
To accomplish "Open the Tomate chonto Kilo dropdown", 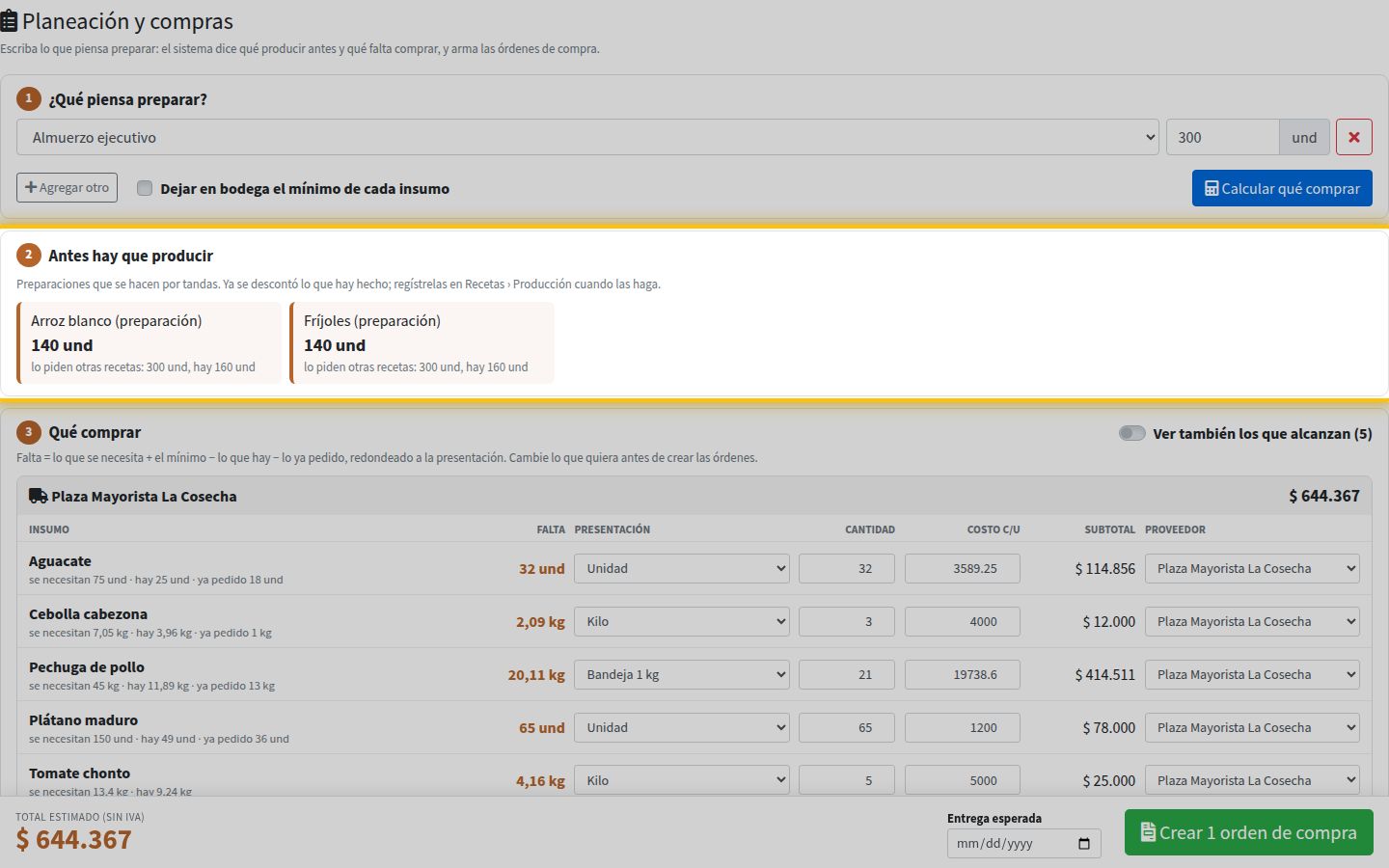I will coord(682,780).
